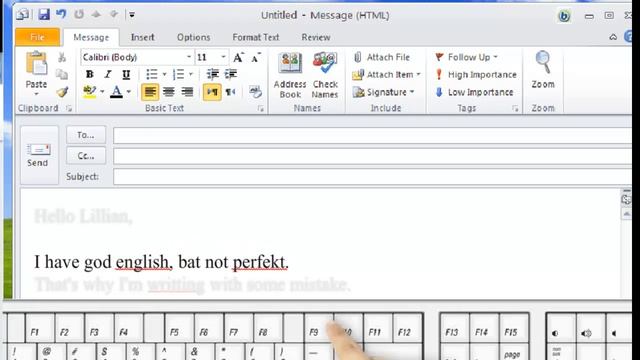Toggle right-to-left text direction
The width and height of the screenshot is (640, 360).
pyautogui.click(x=231, y=92)
